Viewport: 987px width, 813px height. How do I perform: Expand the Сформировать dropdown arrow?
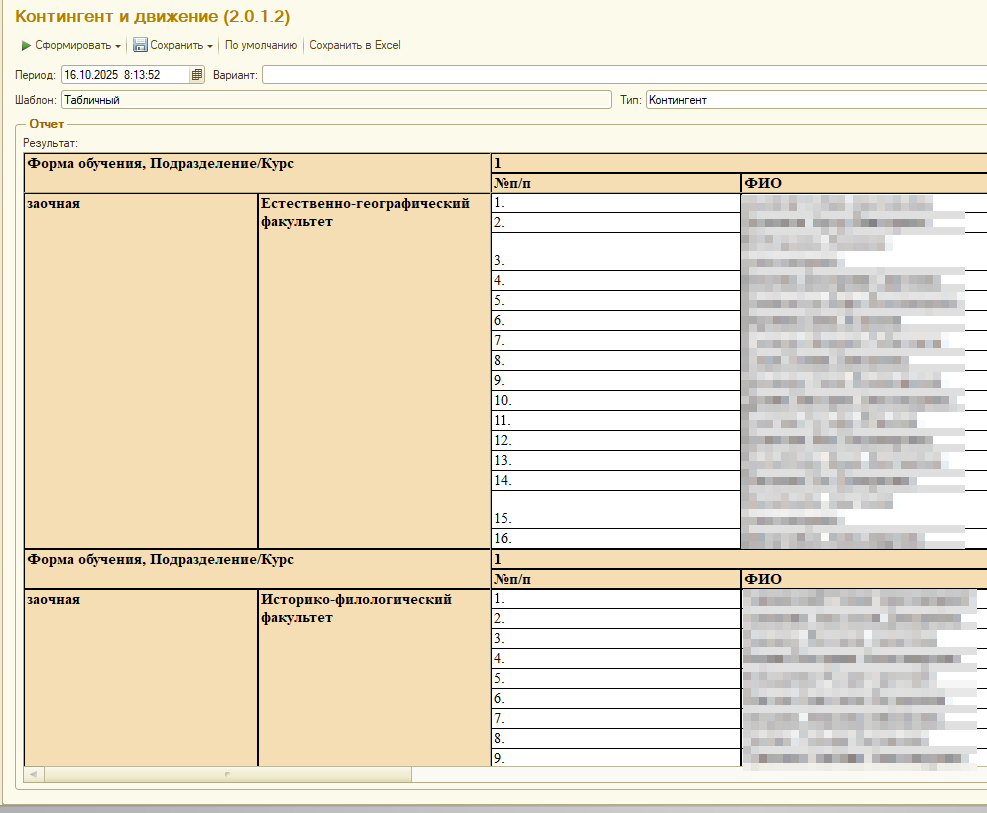tap(118, 46)
